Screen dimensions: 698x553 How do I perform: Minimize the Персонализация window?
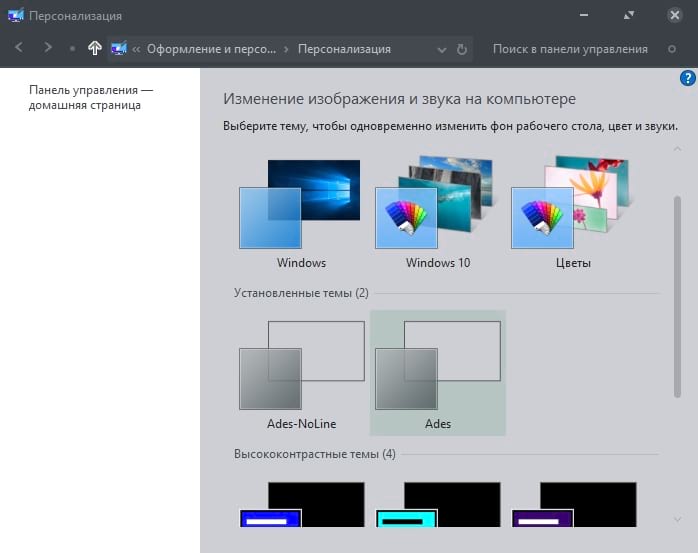tap(584, 15)
